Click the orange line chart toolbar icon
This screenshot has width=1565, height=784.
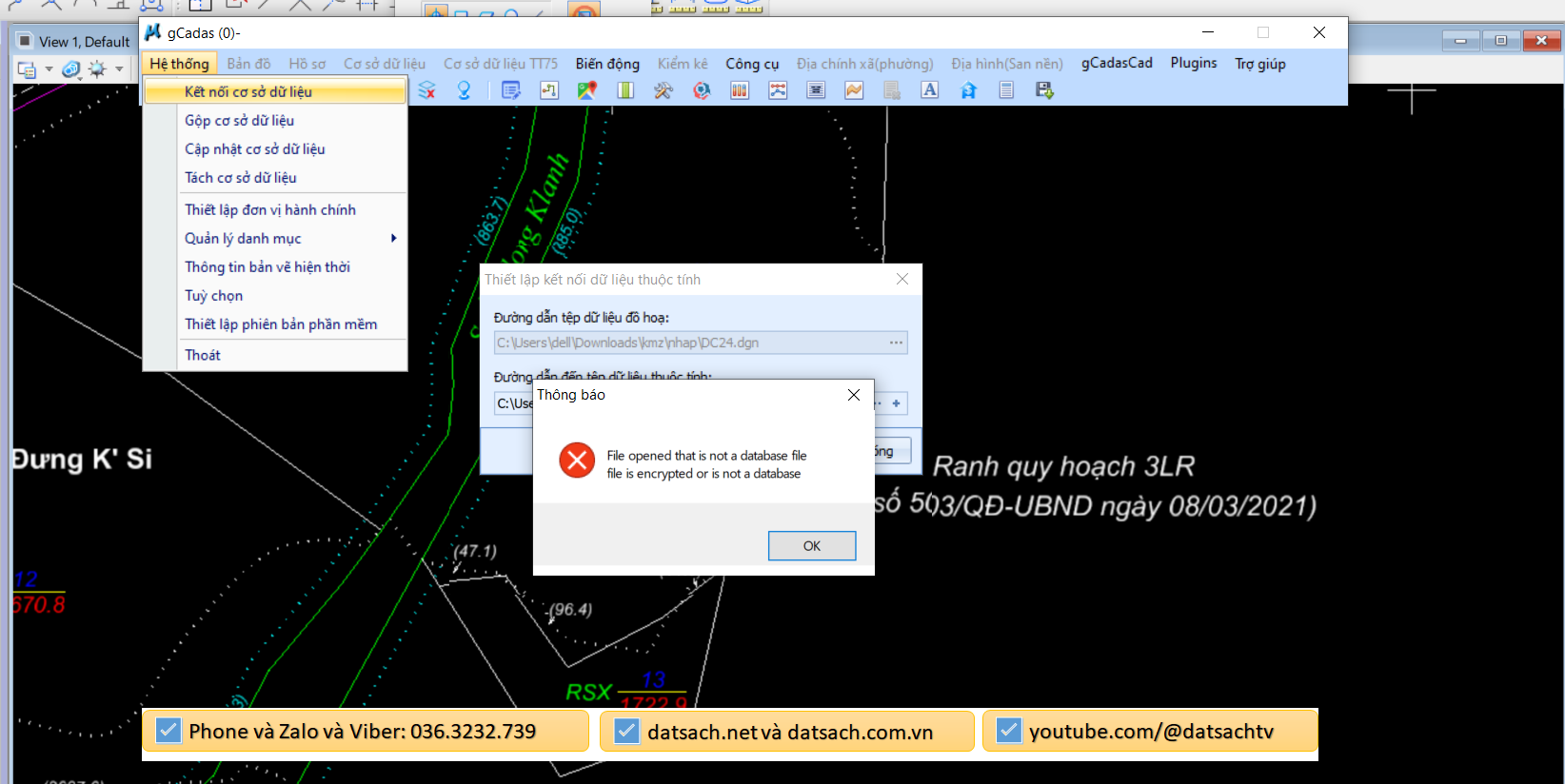click(x=854, y=90)
